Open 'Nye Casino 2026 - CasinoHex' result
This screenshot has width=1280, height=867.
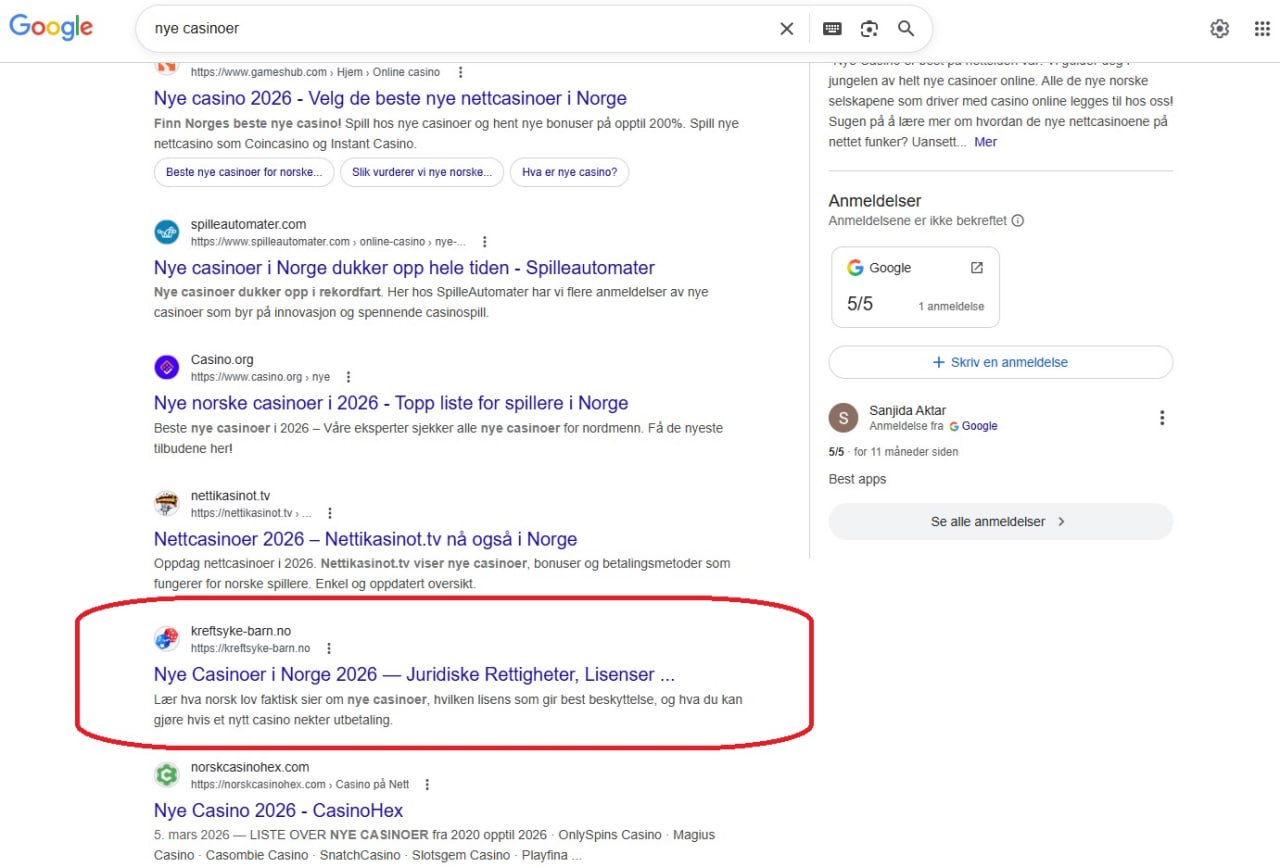click(278, 810)
